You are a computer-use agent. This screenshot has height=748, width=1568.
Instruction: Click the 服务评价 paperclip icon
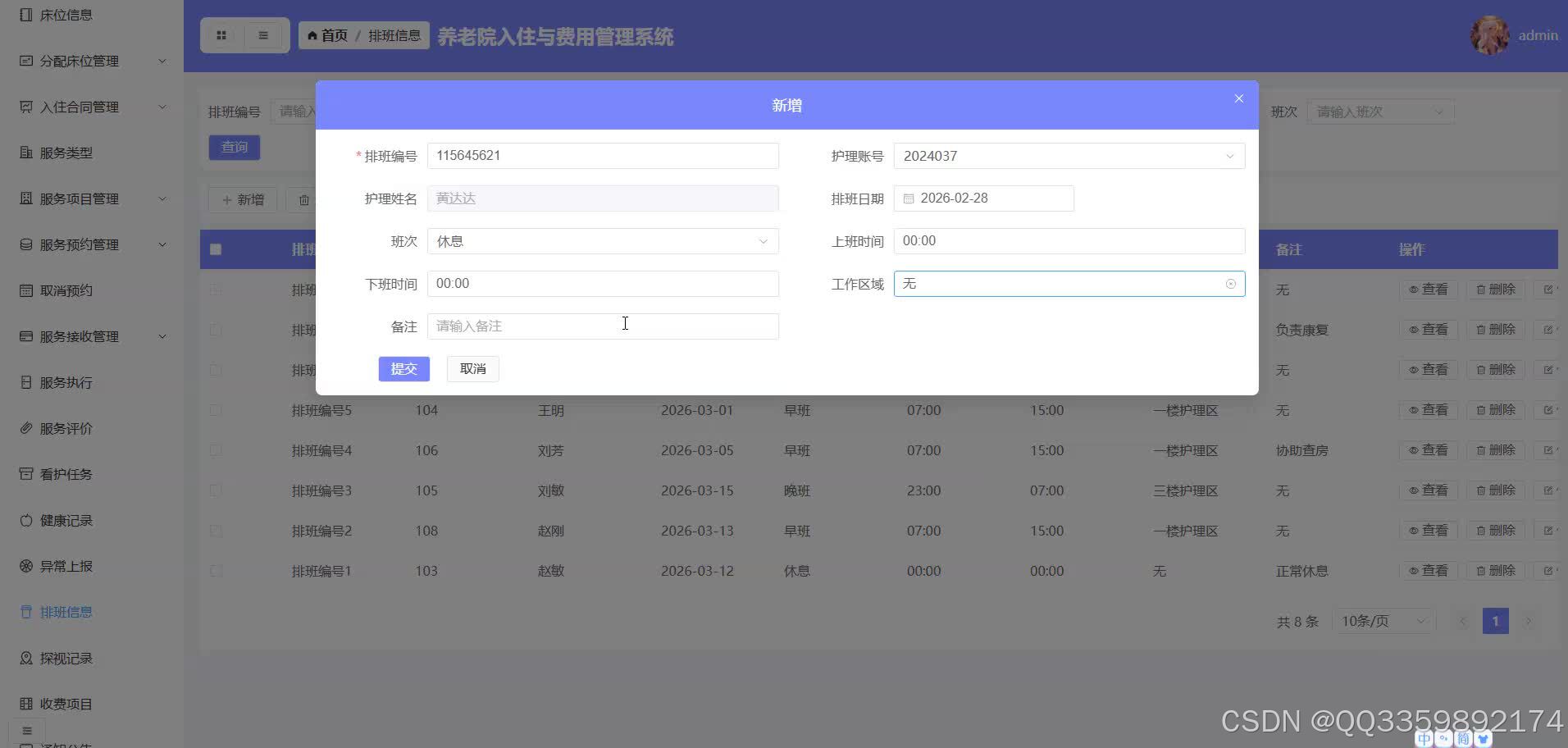[x=26, y=428]
